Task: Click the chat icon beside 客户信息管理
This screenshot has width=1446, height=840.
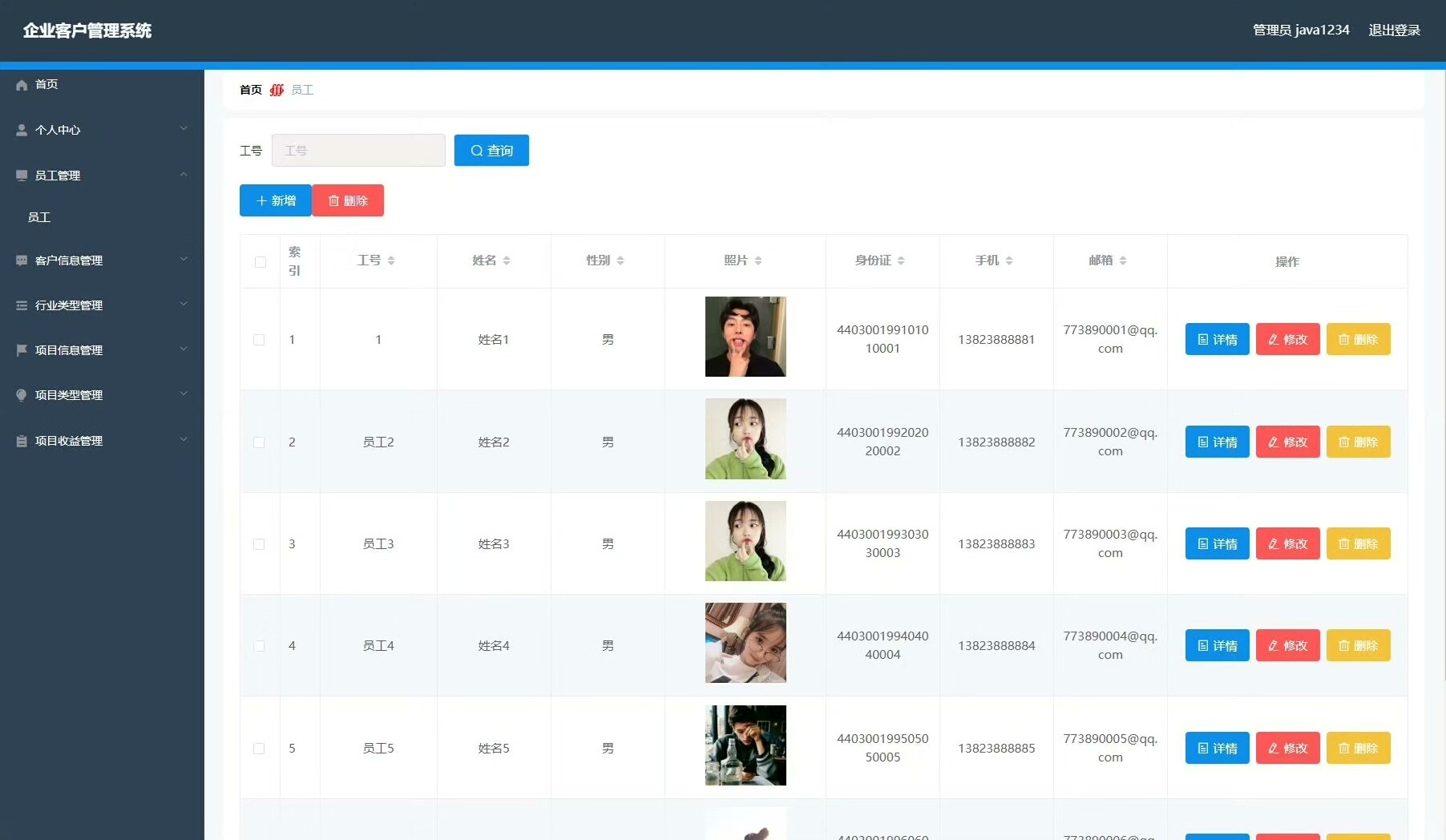Action: tap(22, 260)
